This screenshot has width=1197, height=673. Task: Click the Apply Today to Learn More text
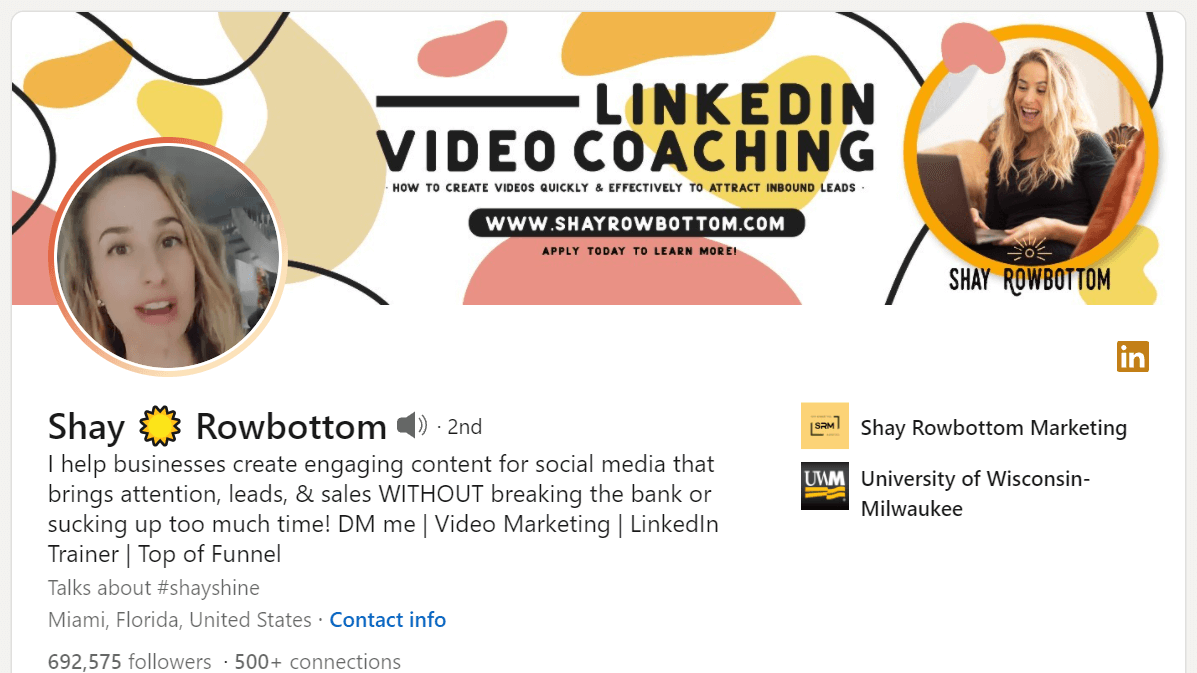pyautogui.click(x=640, y=251)
